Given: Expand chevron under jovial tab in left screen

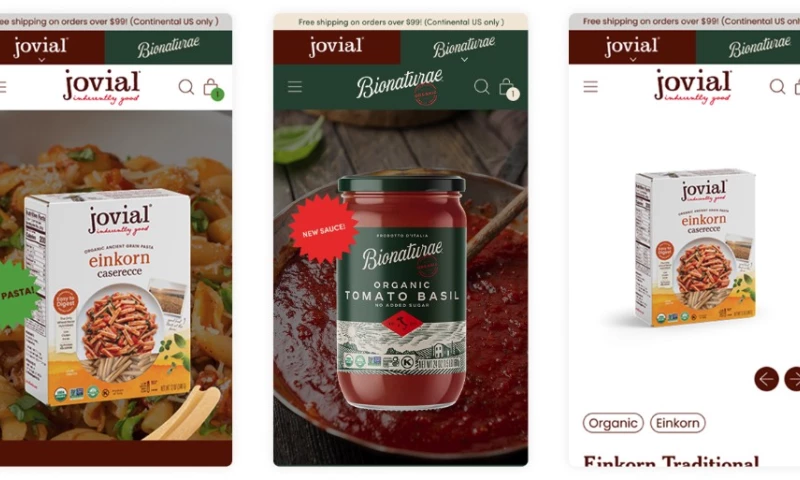Looking at the screenshot, I should 42,60.
